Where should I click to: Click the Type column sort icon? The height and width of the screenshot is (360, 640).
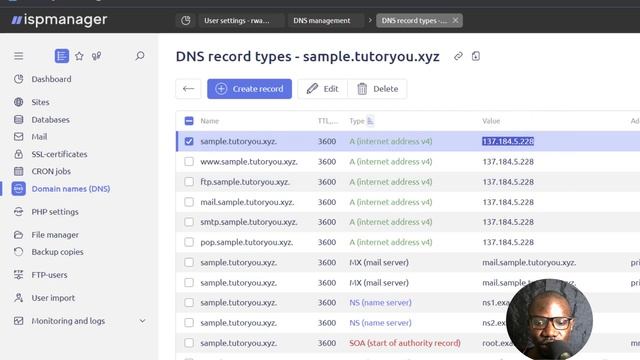click(370, 121)
